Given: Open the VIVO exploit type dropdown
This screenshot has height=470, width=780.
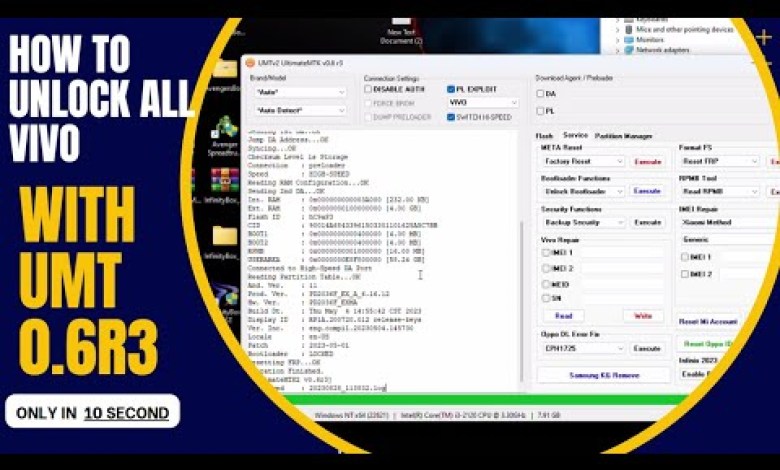Looking at the screenshot, I should point(483,102).
